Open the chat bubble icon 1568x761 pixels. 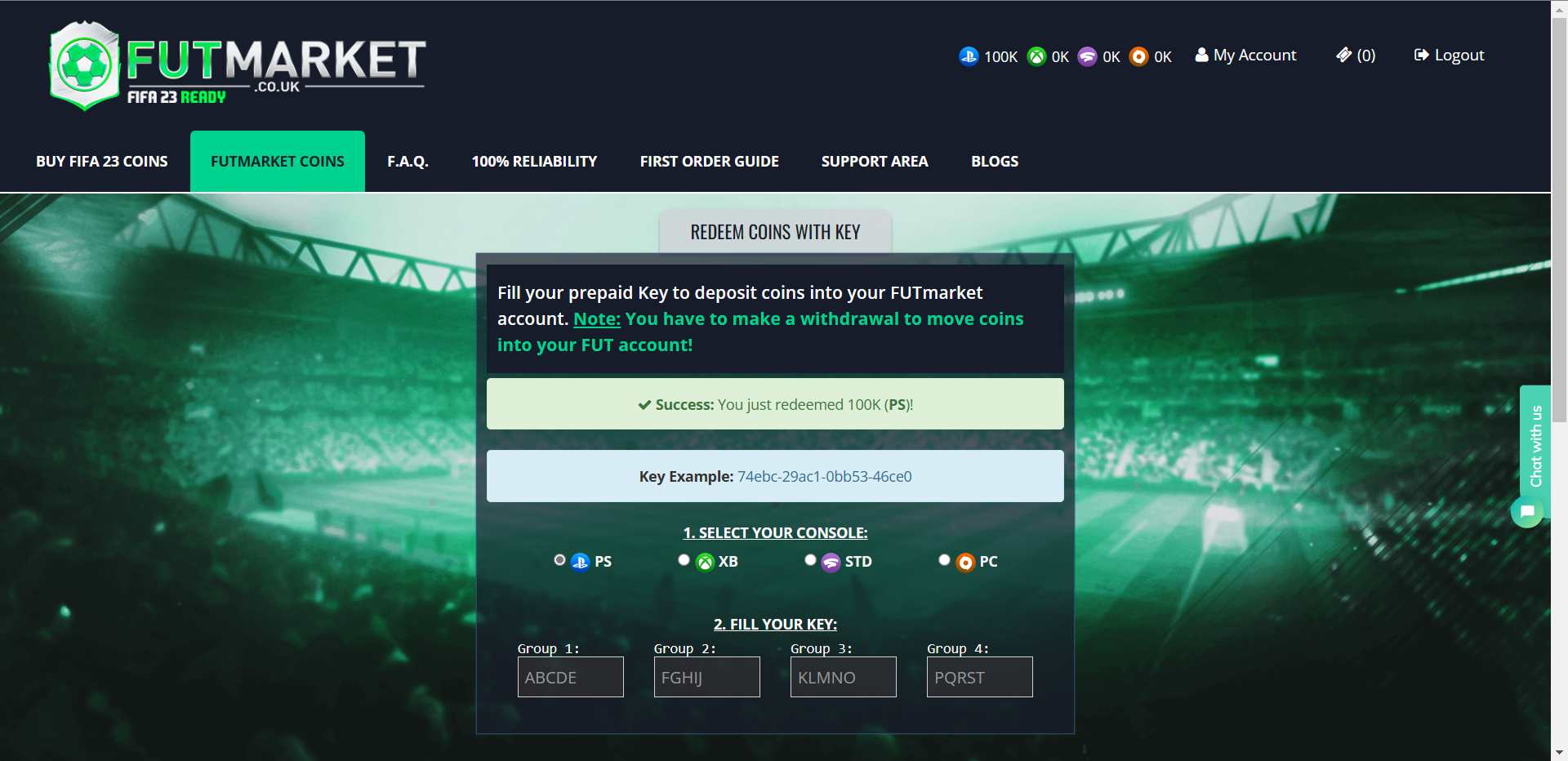coord(1526,512)
